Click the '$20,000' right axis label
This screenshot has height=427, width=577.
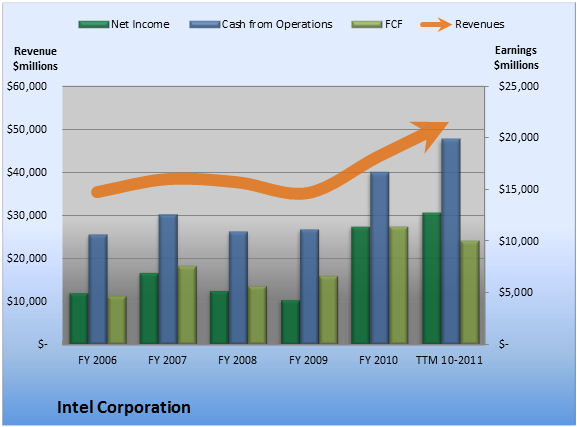(518, 137)
